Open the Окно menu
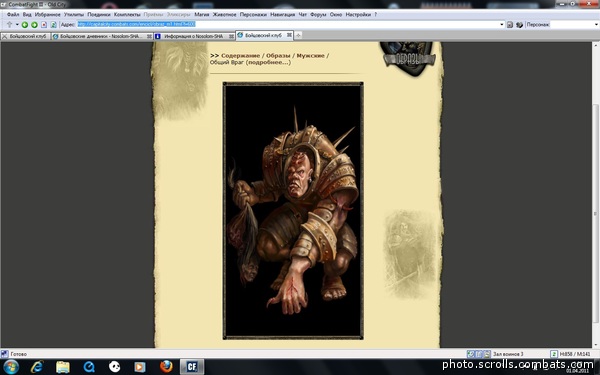Image resolution: width=600 pixels, height=375 pixels. coord(336,15)
